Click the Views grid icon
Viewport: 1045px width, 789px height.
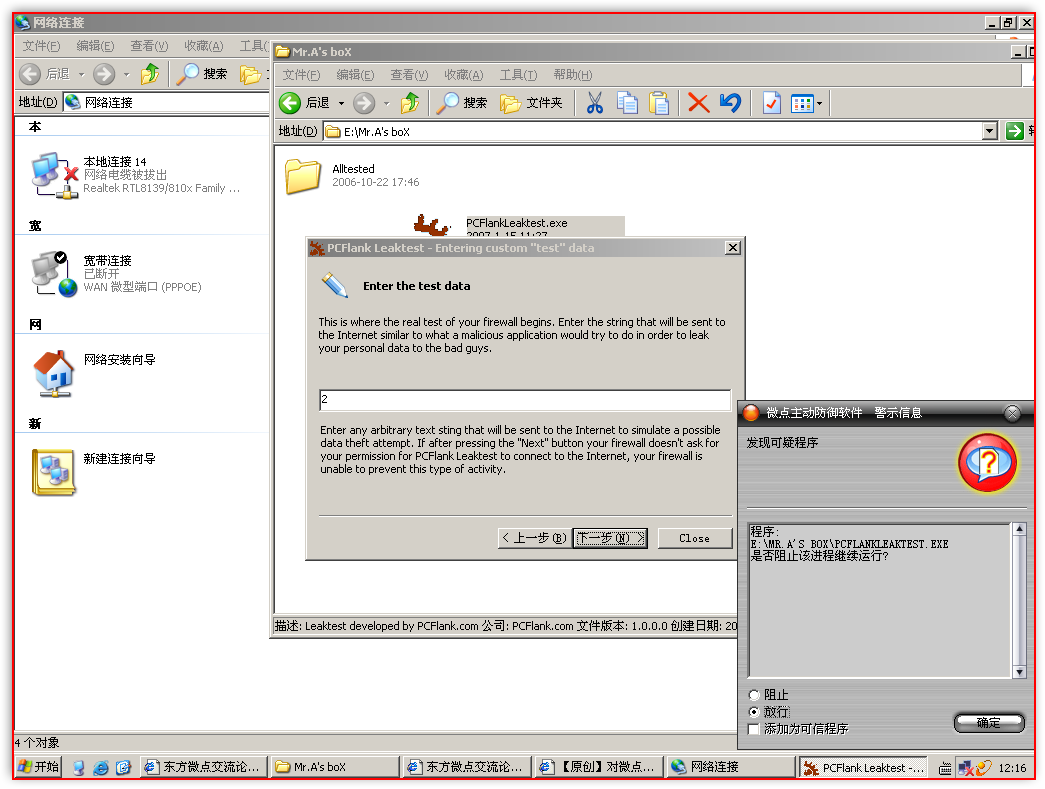point(802,103)
